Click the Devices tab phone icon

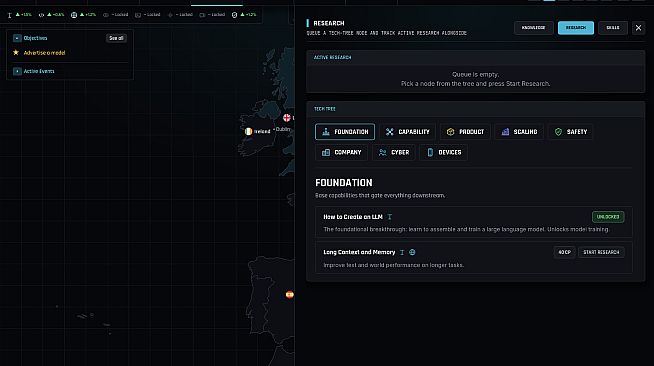point(430,153)
